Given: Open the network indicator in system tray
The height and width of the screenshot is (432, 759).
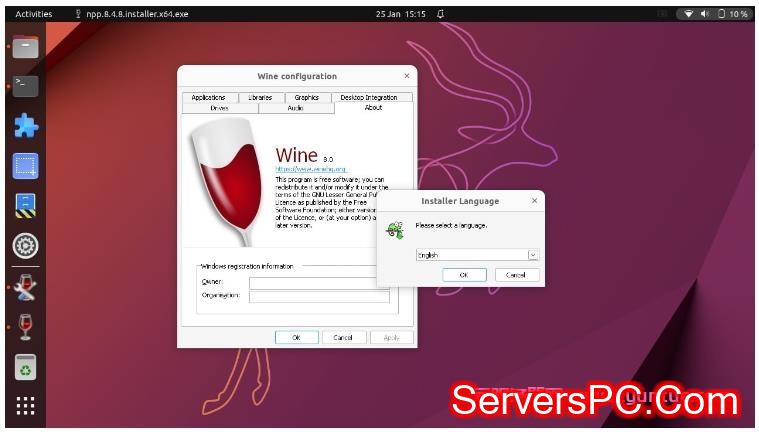Looking at the screenshot, I should 688,14.
